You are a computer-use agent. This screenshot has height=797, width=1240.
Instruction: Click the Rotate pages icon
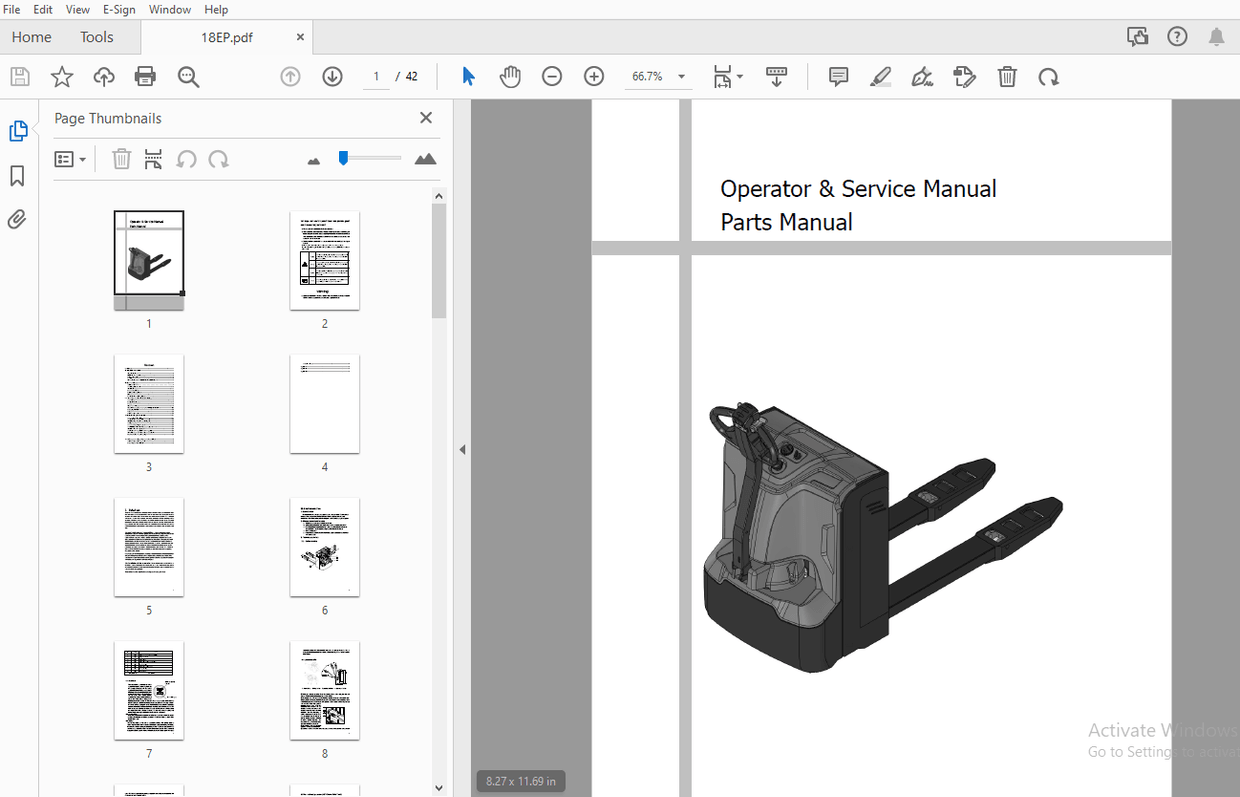[x=1048, y=76]
